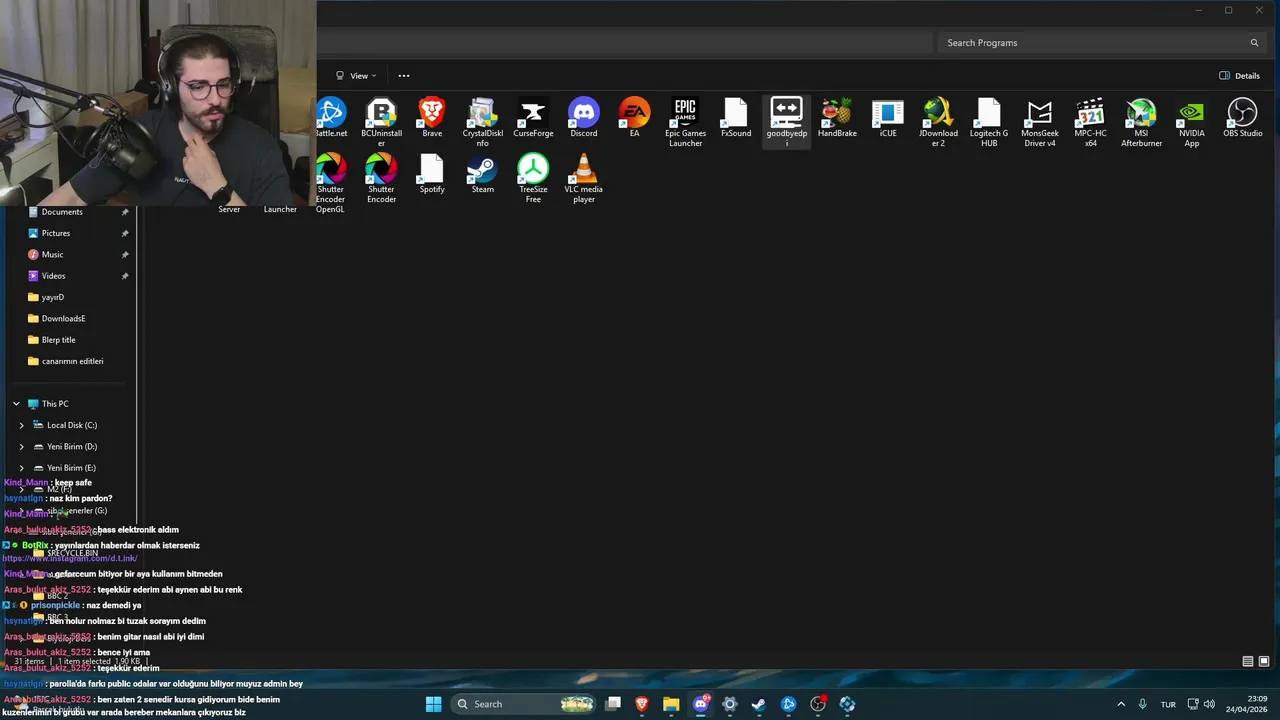1280x720 pixels.
Task: Select the Shutter Encoder OpenGL shortcut
Action: [x=331, y=183]
